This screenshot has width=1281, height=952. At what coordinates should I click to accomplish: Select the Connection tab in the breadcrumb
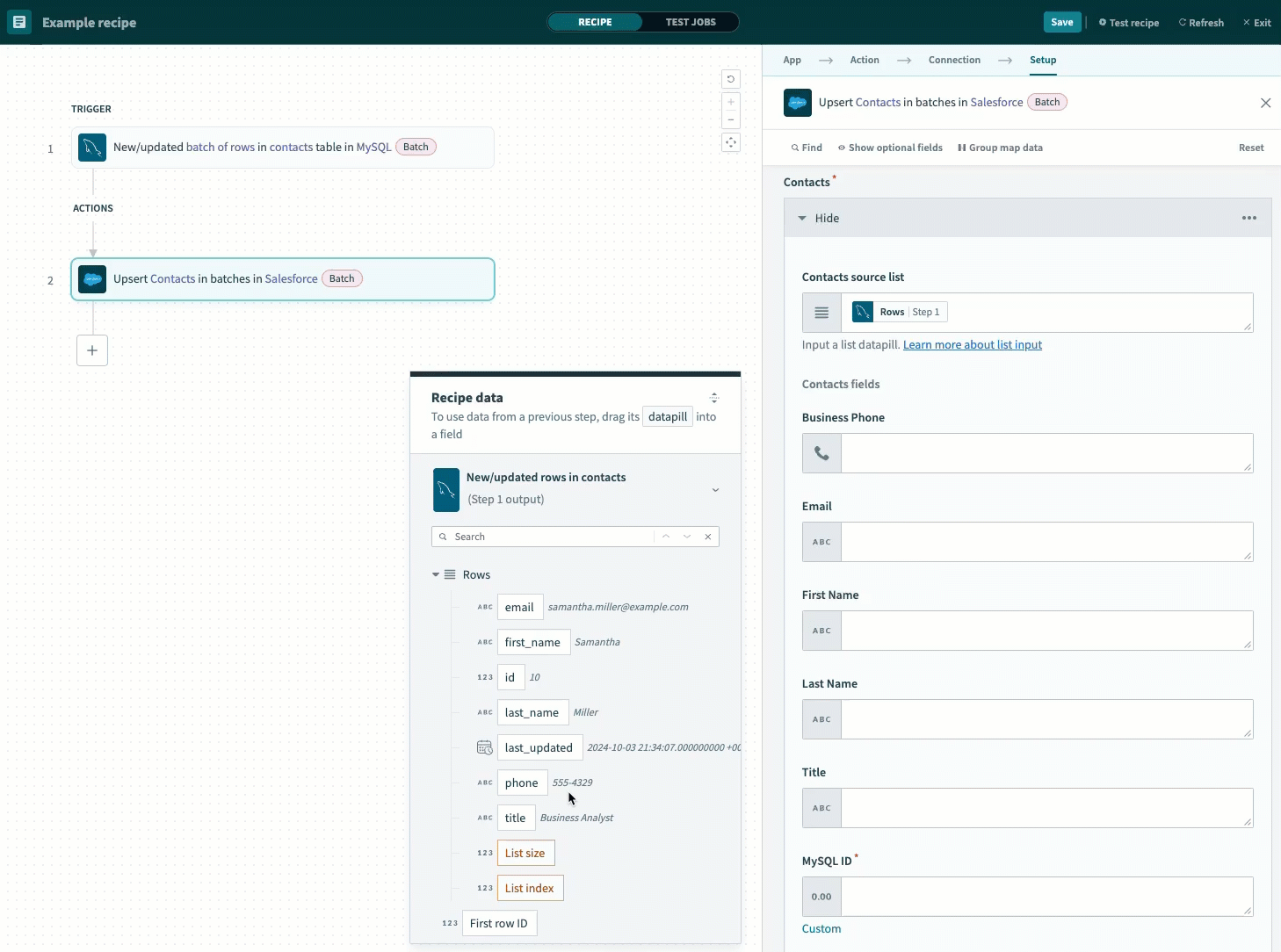[953, 60]
